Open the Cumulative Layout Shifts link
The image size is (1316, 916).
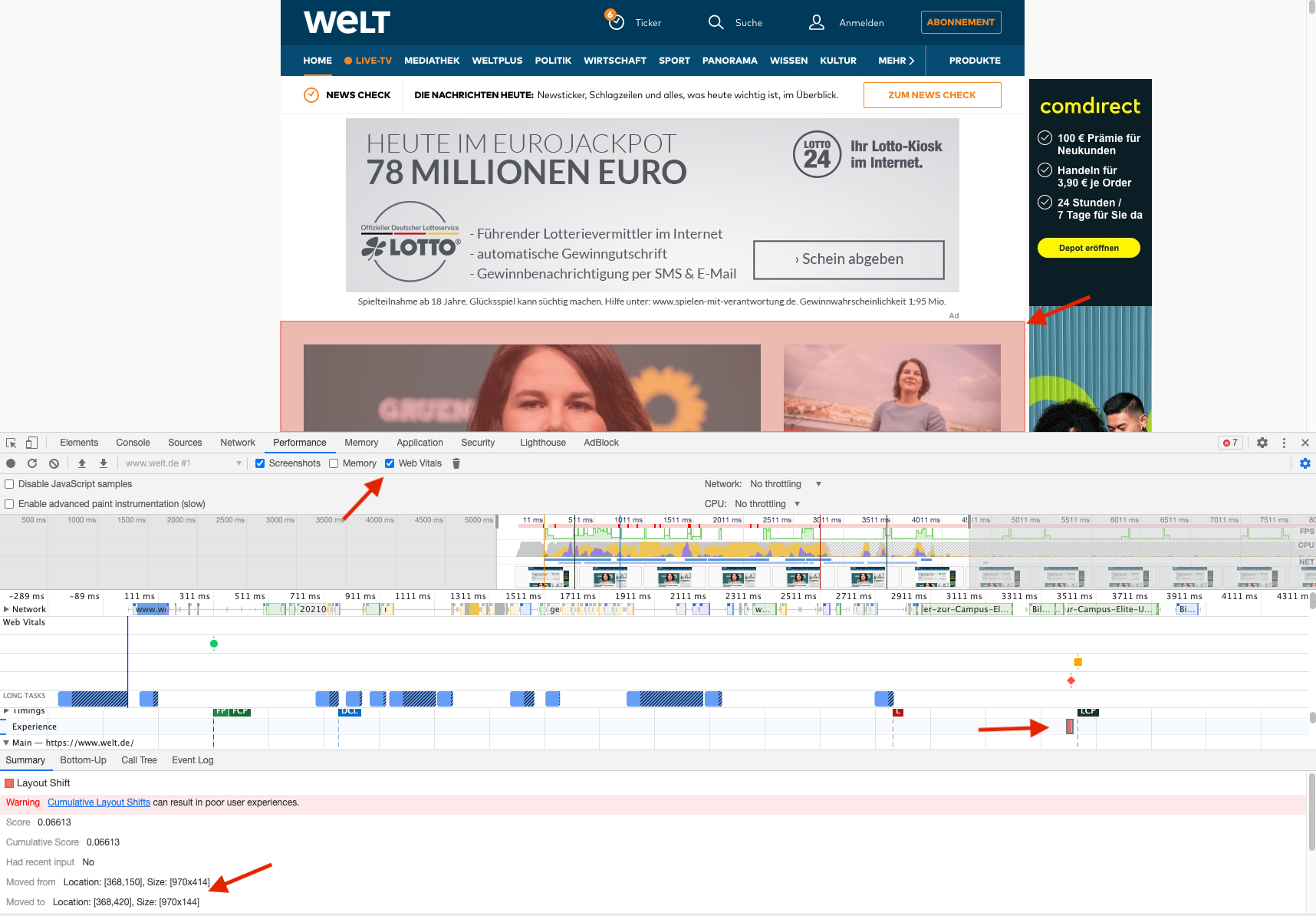99,802
